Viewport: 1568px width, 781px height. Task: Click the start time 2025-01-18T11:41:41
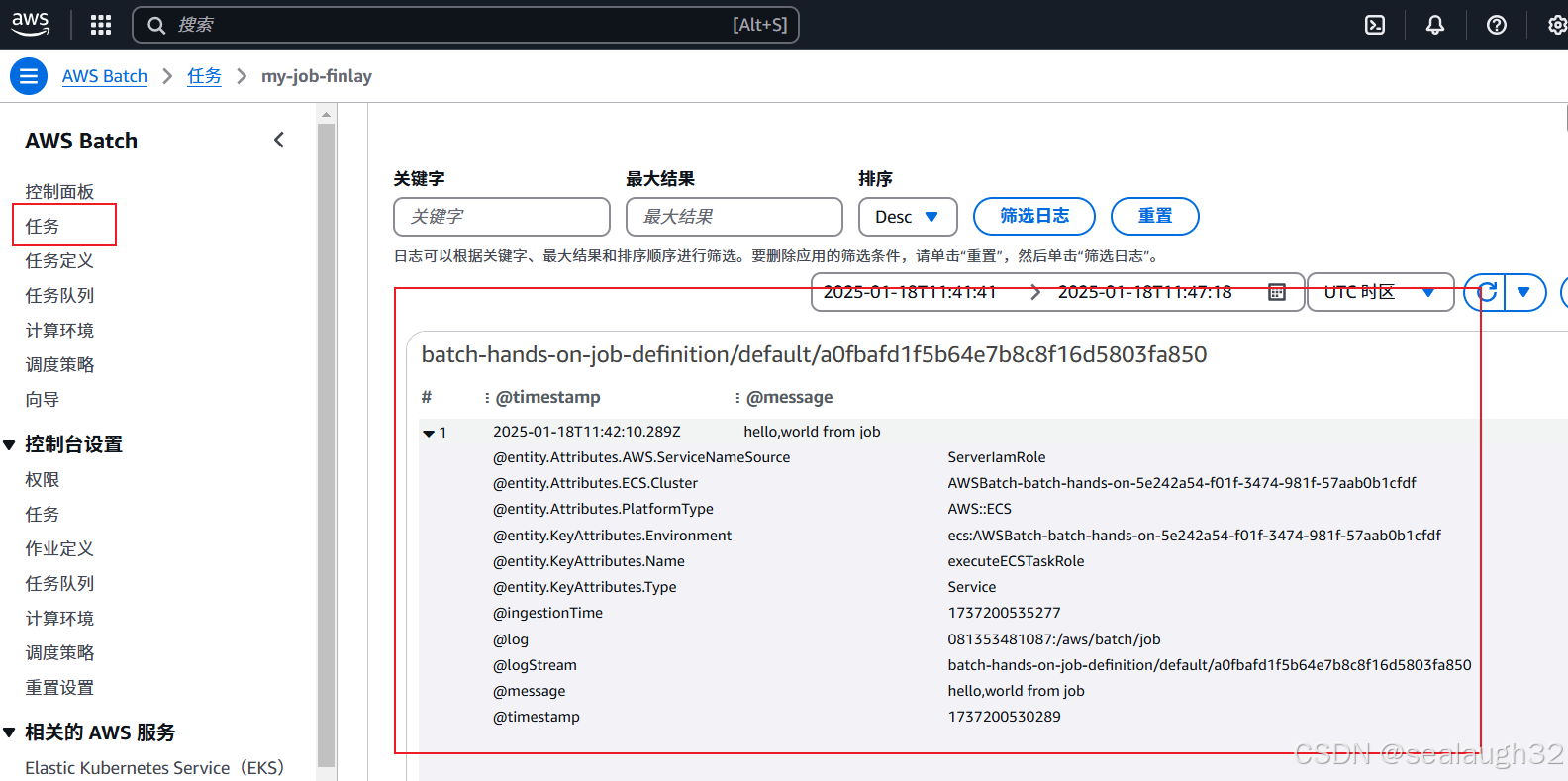(x=910, y=292)
